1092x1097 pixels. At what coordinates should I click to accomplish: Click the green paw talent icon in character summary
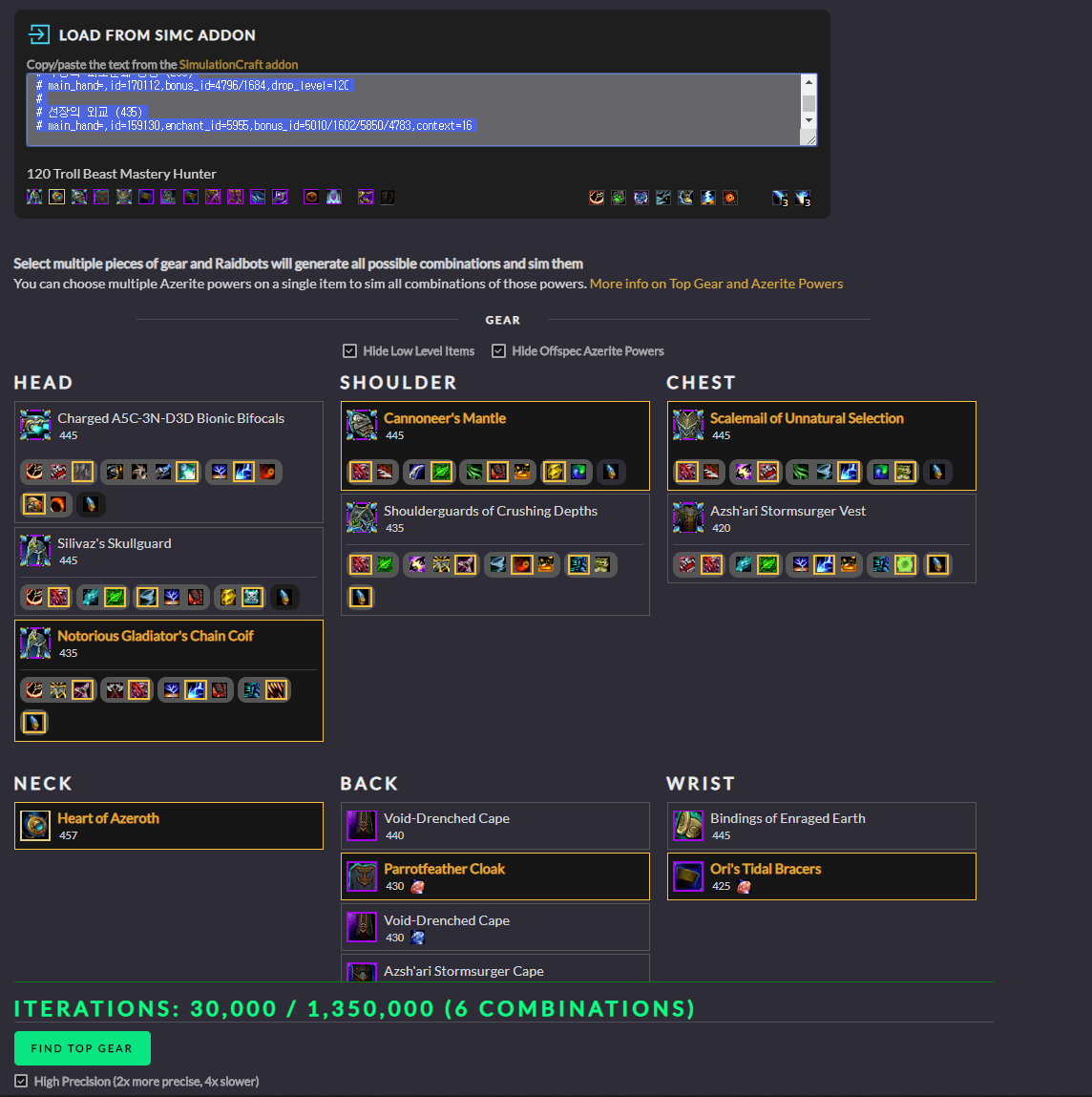[x=619, y=198]
